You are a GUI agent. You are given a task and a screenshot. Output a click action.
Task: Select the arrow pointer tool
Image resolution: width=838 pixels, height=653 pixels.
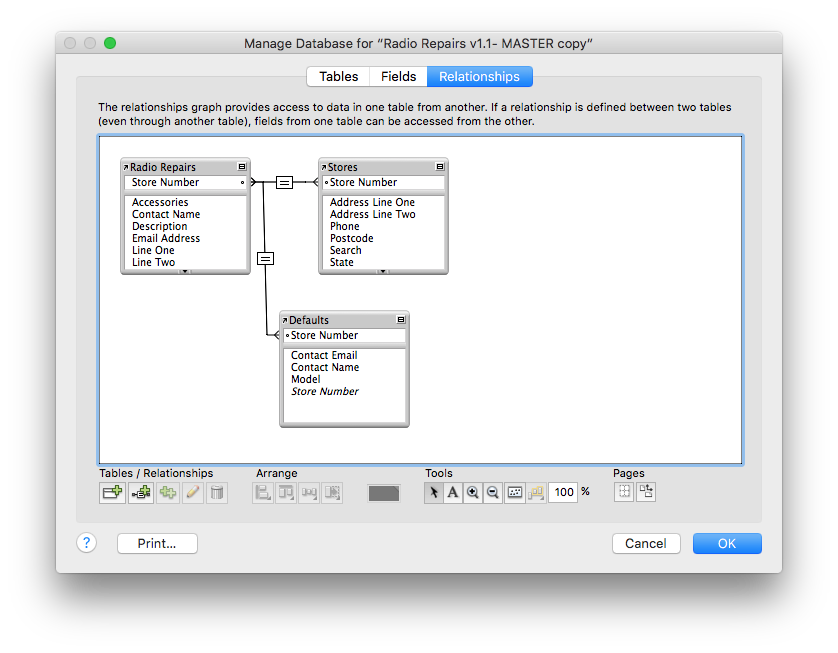click(x=434, y=492)
